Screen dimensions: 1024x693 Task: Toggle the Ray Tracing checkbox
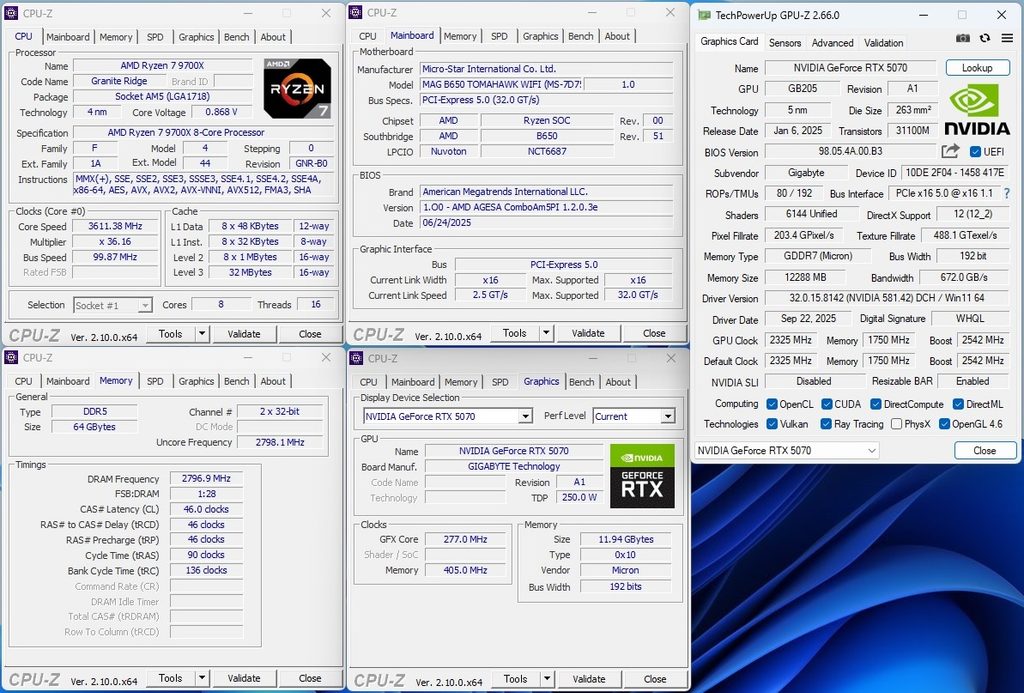(826, 424)
